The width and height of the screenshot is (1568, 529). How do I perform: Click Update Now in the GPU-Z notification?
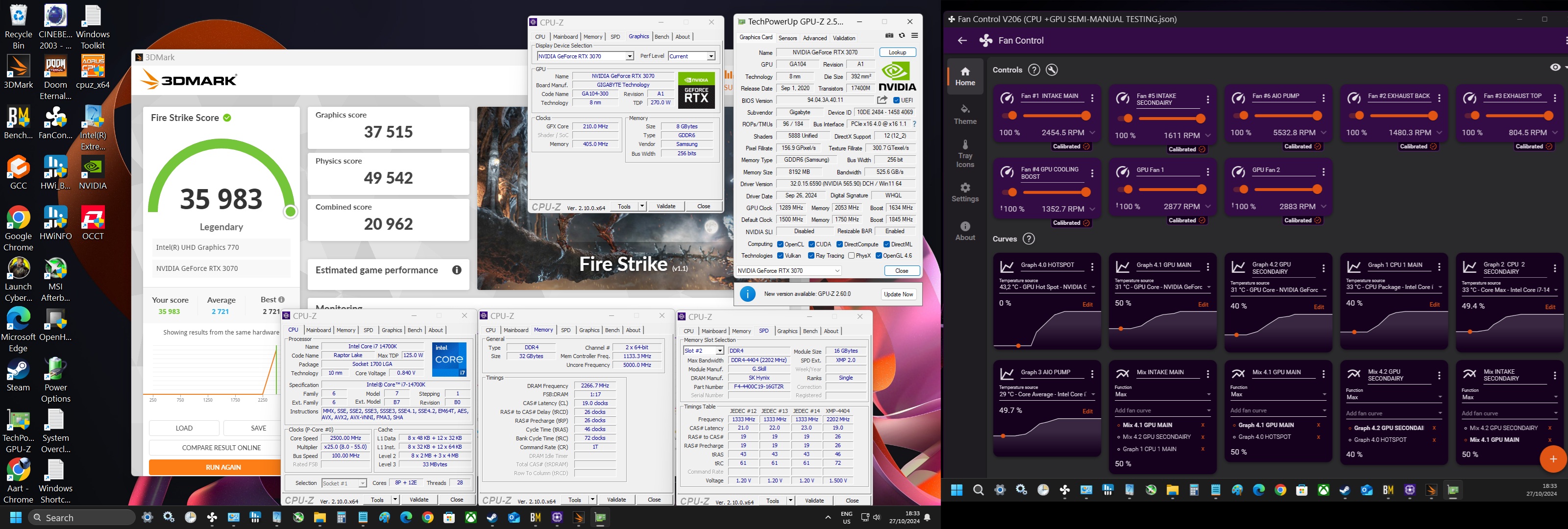[x=898, y=294]
